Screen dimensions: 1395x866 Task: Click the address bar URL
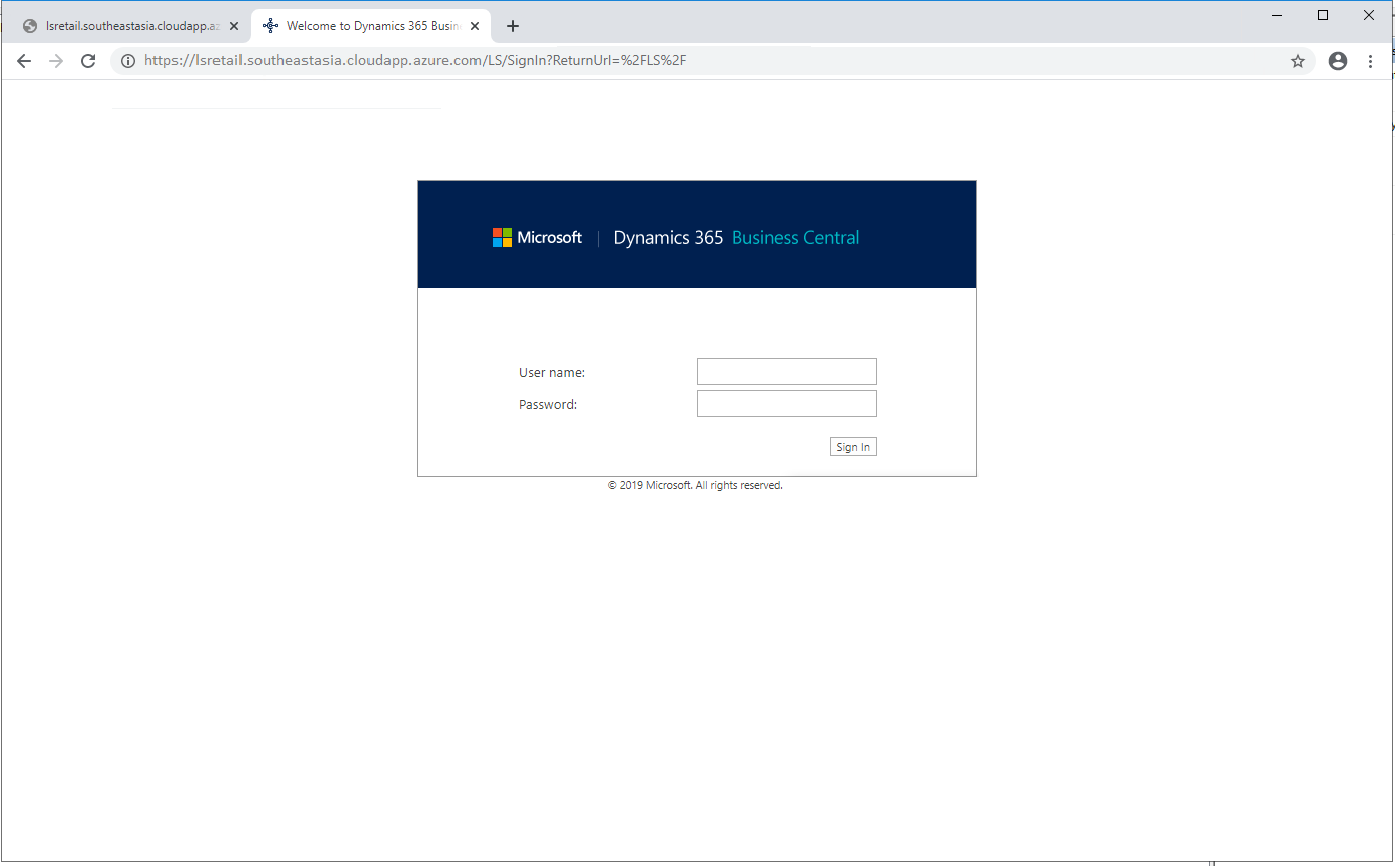tap(415, 61)
